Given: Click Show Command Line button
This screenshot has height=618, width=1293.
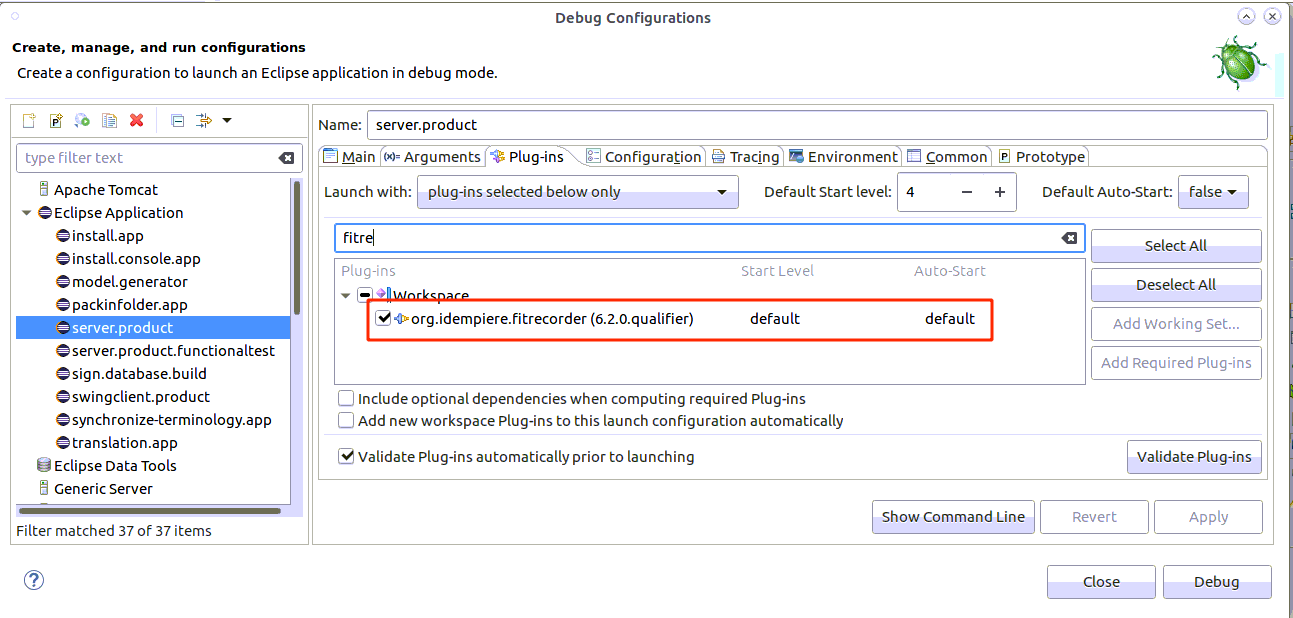Looking at the screenshot, I should tap(952, 517).
